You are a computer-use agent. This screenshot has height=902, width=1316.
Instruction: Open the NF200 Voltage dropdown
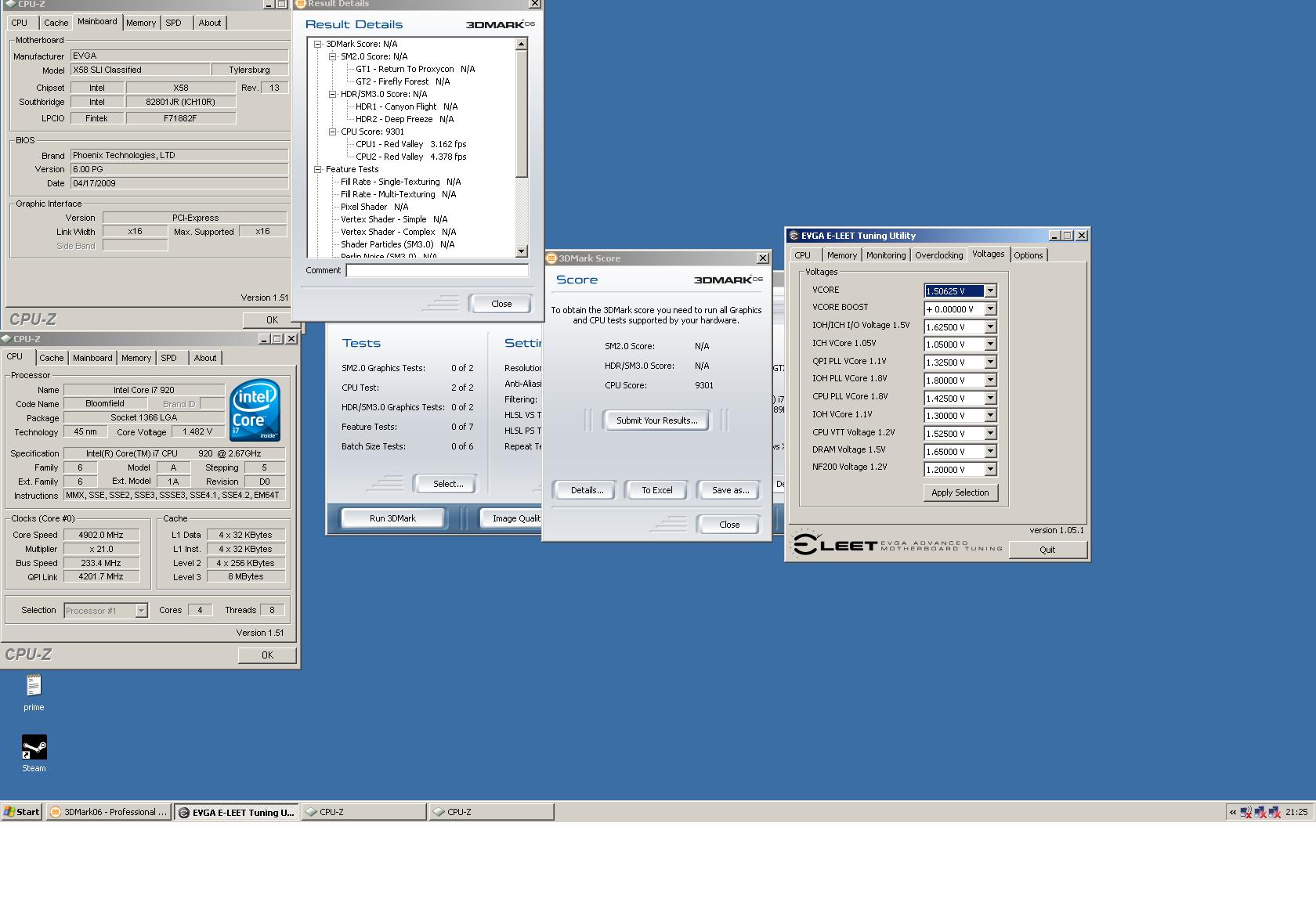tap(990, 470)
